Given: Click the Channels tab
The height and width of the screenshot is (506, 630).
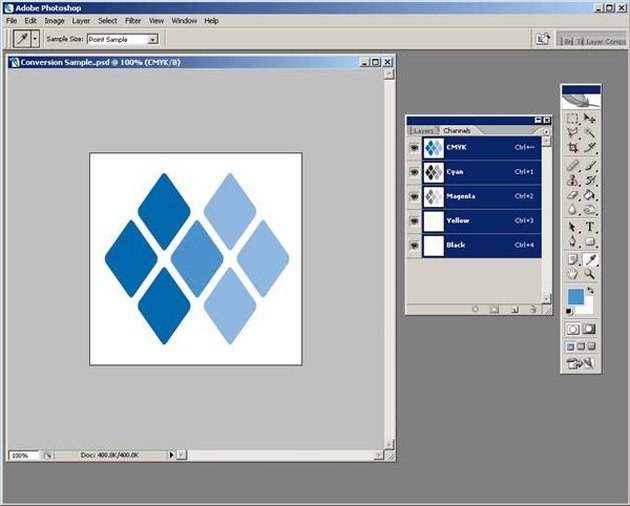Looking at the screenshot, I should [x=457, y=131].
